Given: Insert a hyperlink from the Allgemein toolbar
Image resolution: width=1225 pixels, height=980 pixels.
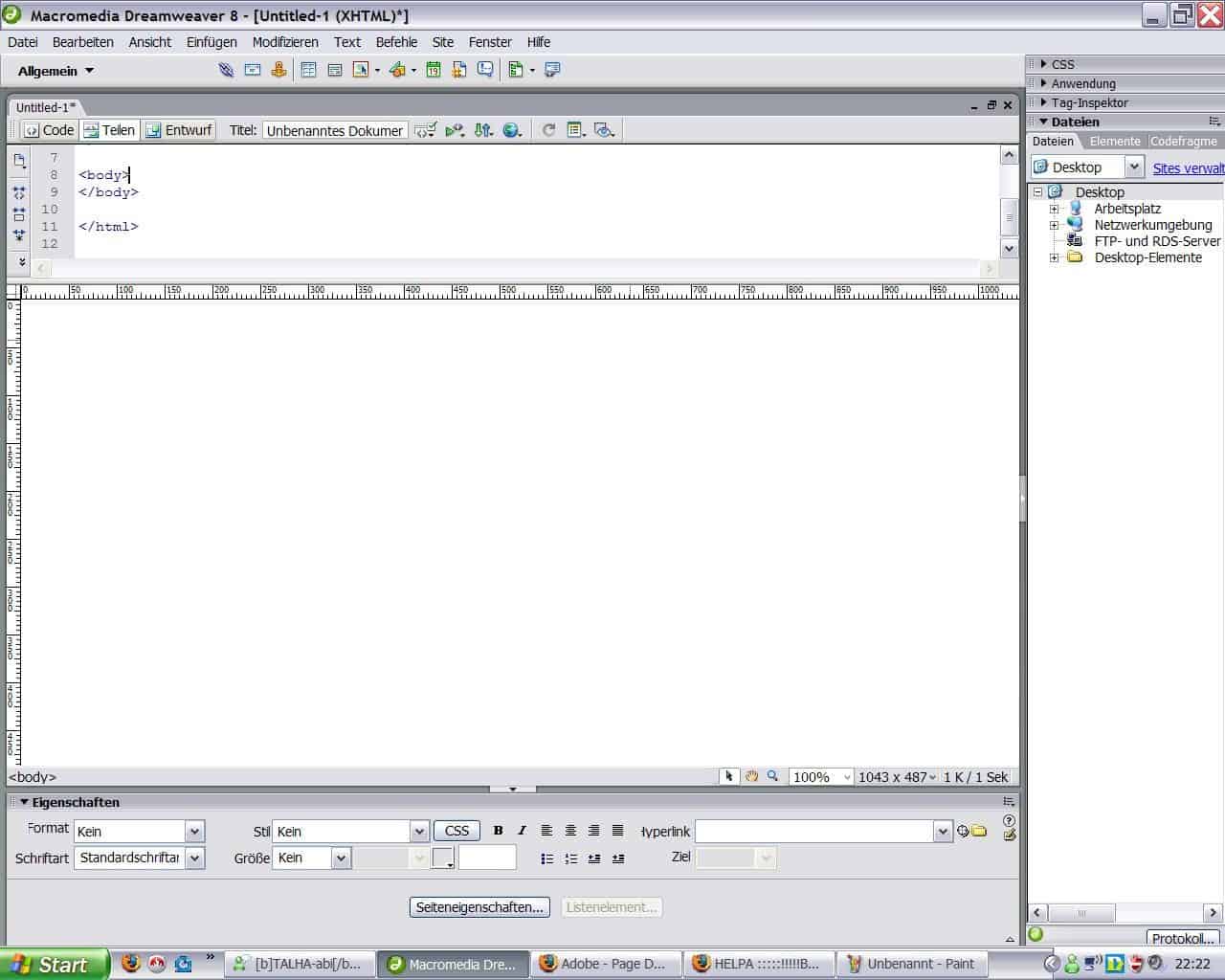Looking at the screenshot, I should (226, 70).
